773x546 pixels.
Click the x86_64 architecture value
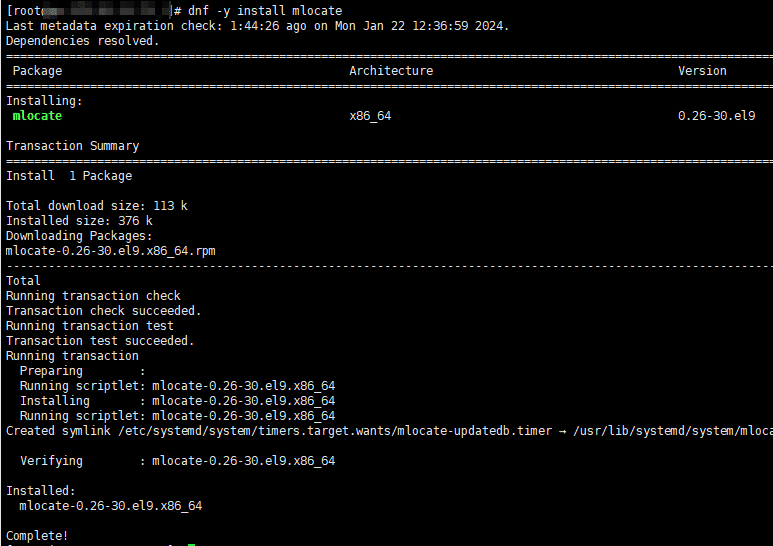point(370,116)
